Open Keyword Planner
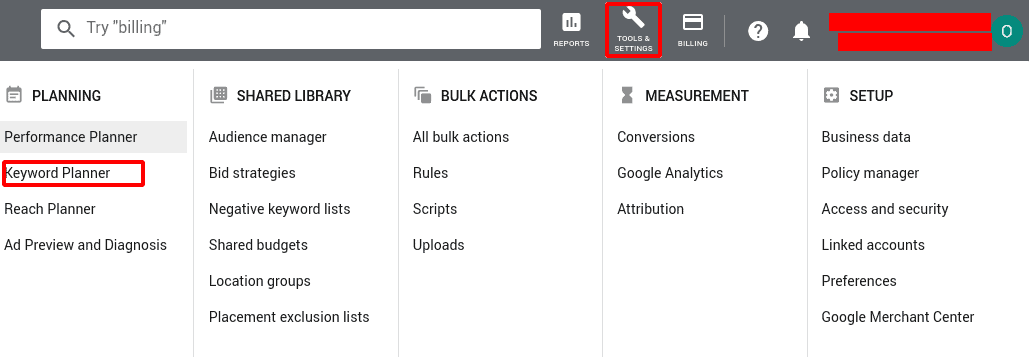 click(57, 173)
